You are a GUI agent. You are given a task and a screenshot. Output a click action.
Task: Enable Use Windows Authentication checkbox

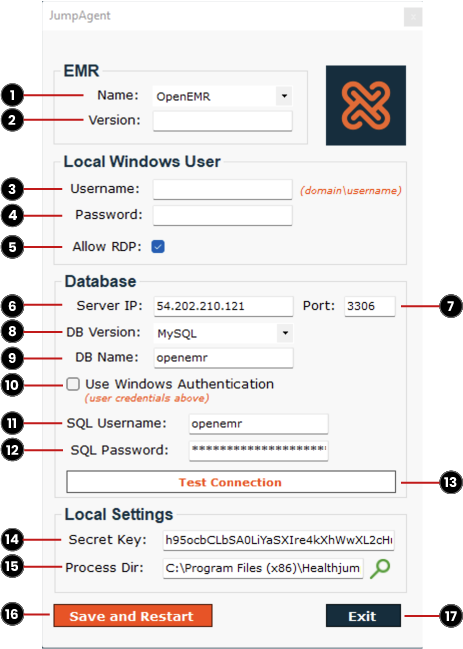pos(73,384)
